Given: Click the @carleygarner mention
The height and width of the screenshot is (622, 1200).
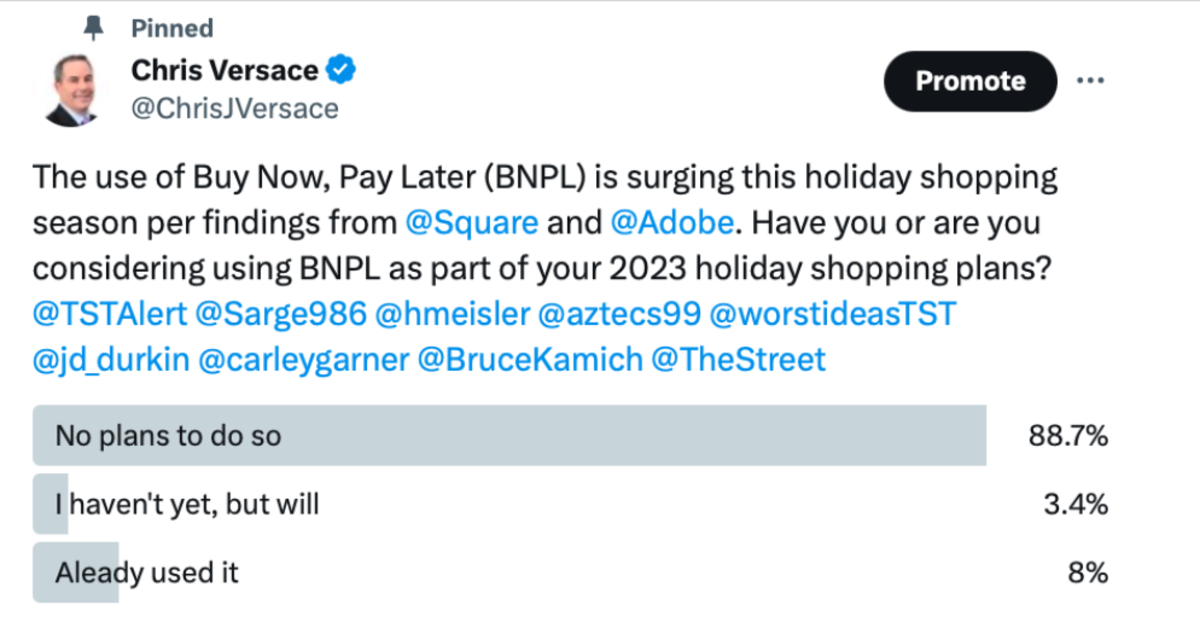Looking at the screenshot, I should coord(304,359).
